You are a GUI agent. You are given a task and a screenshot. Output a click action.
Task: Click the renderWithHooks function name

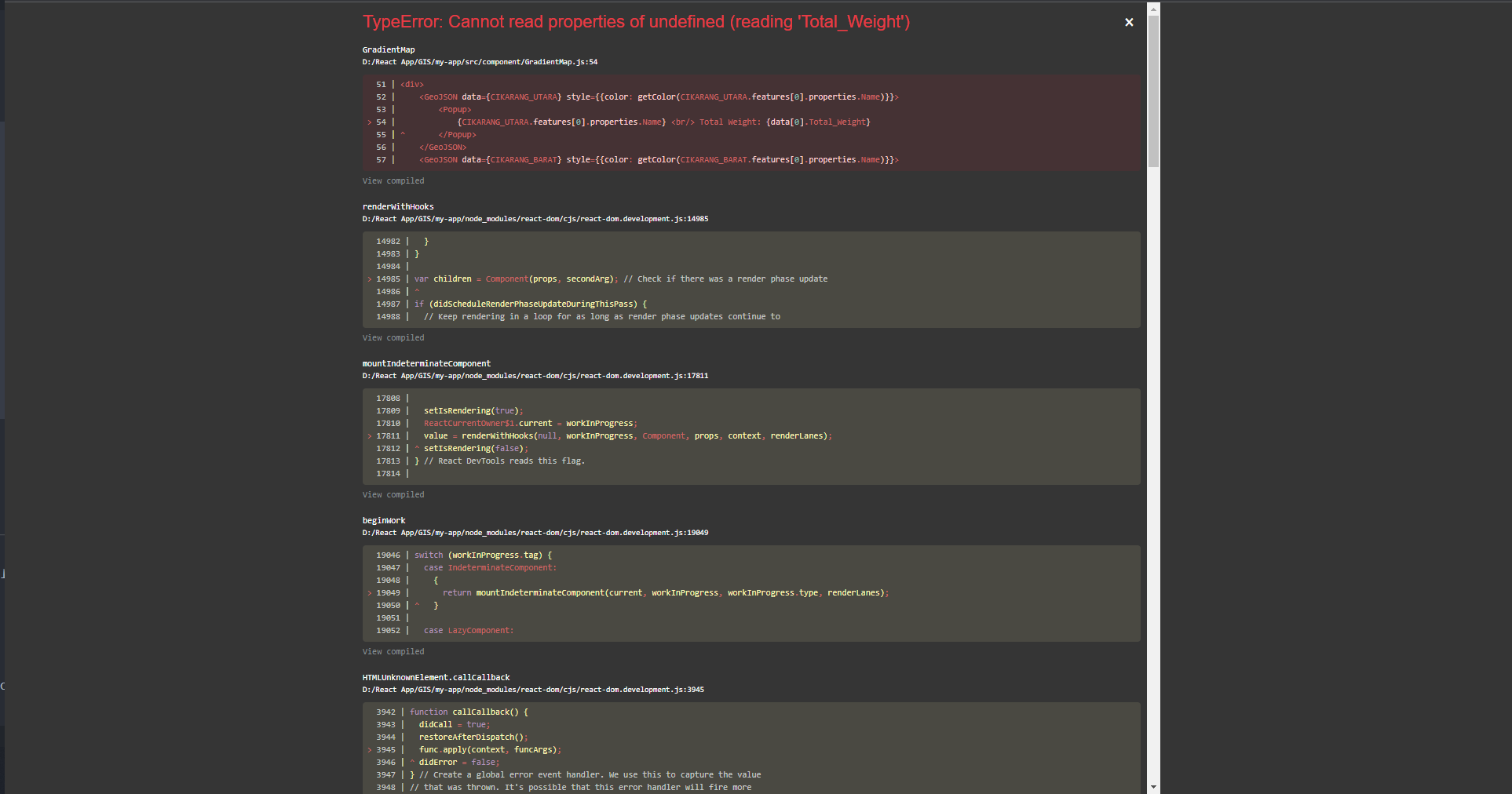(x=398, y=207)
